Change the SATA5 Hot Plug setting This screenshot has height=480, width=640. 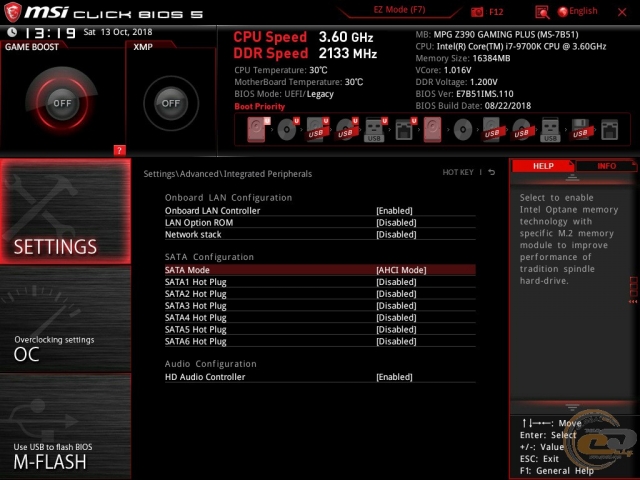tap(320, 329)
